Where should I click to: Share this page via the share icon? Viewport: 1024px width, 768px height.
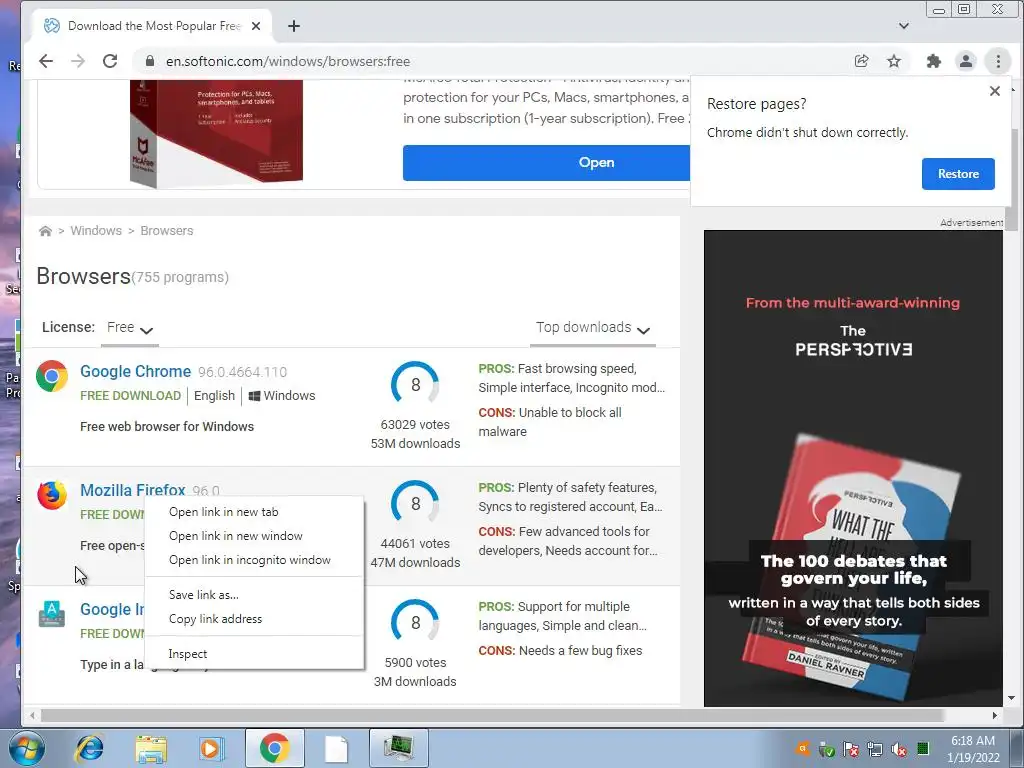coord(861,61)
